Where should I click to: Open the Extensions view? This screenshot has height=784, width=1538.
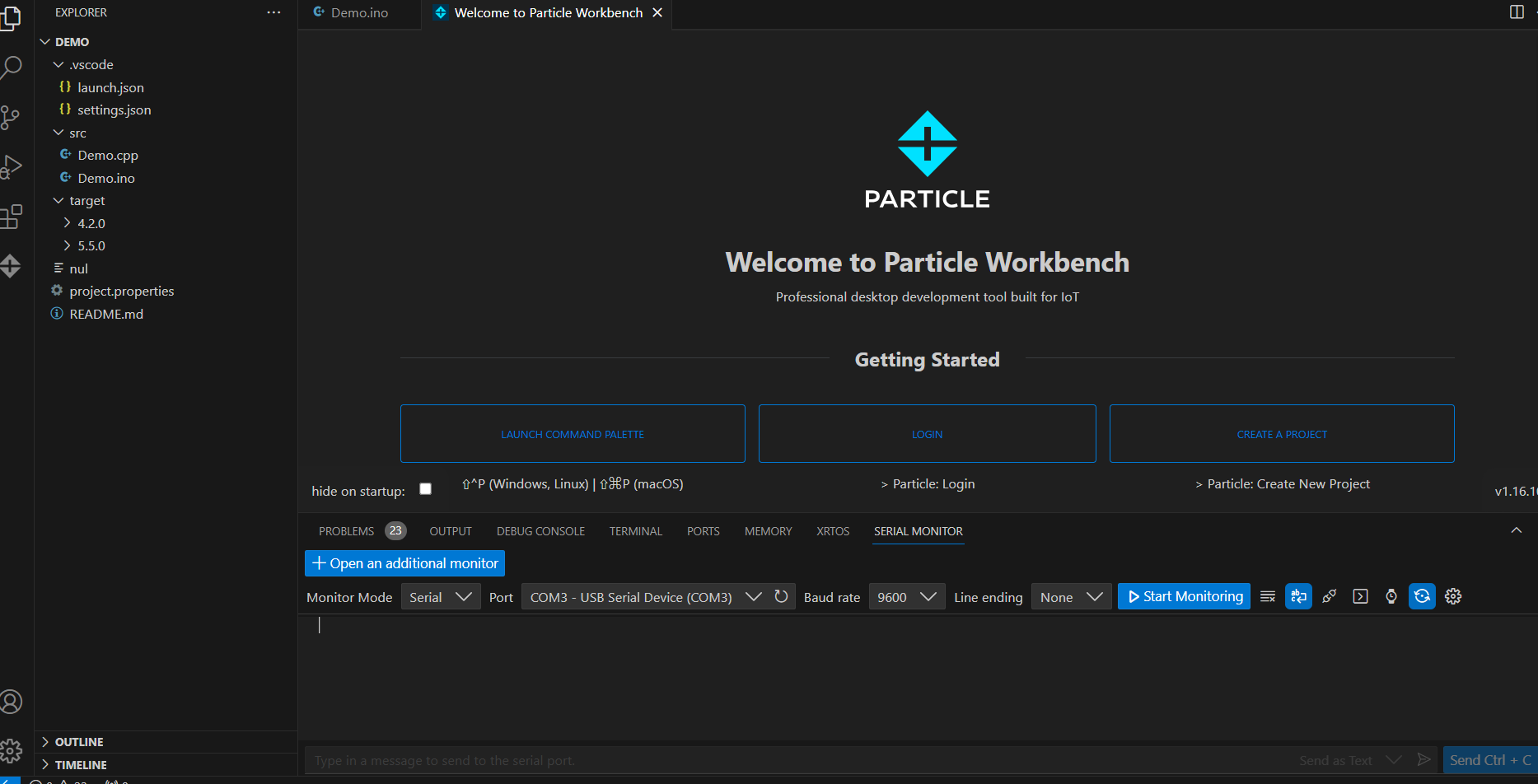click(12, 217)
